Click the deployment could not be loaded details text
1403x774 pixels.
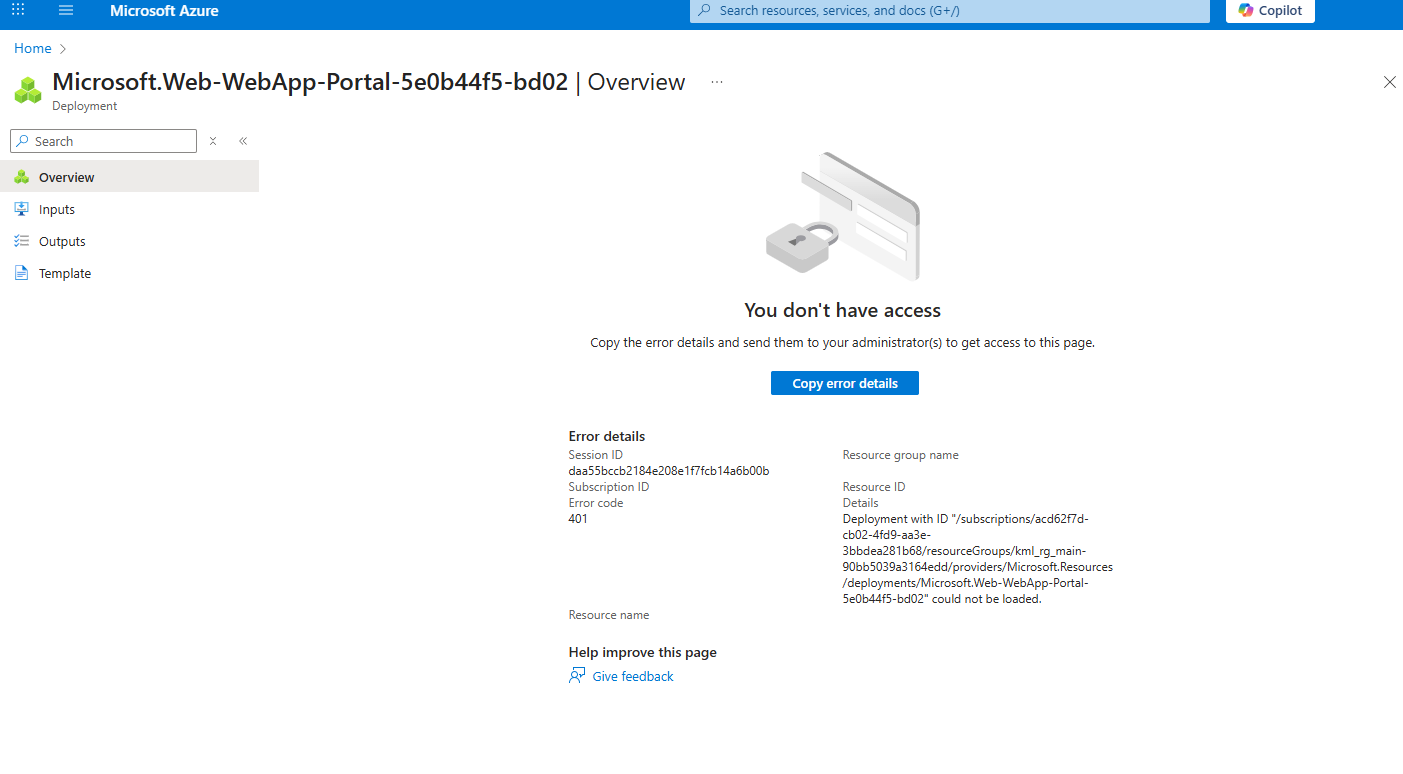[978, 559]
